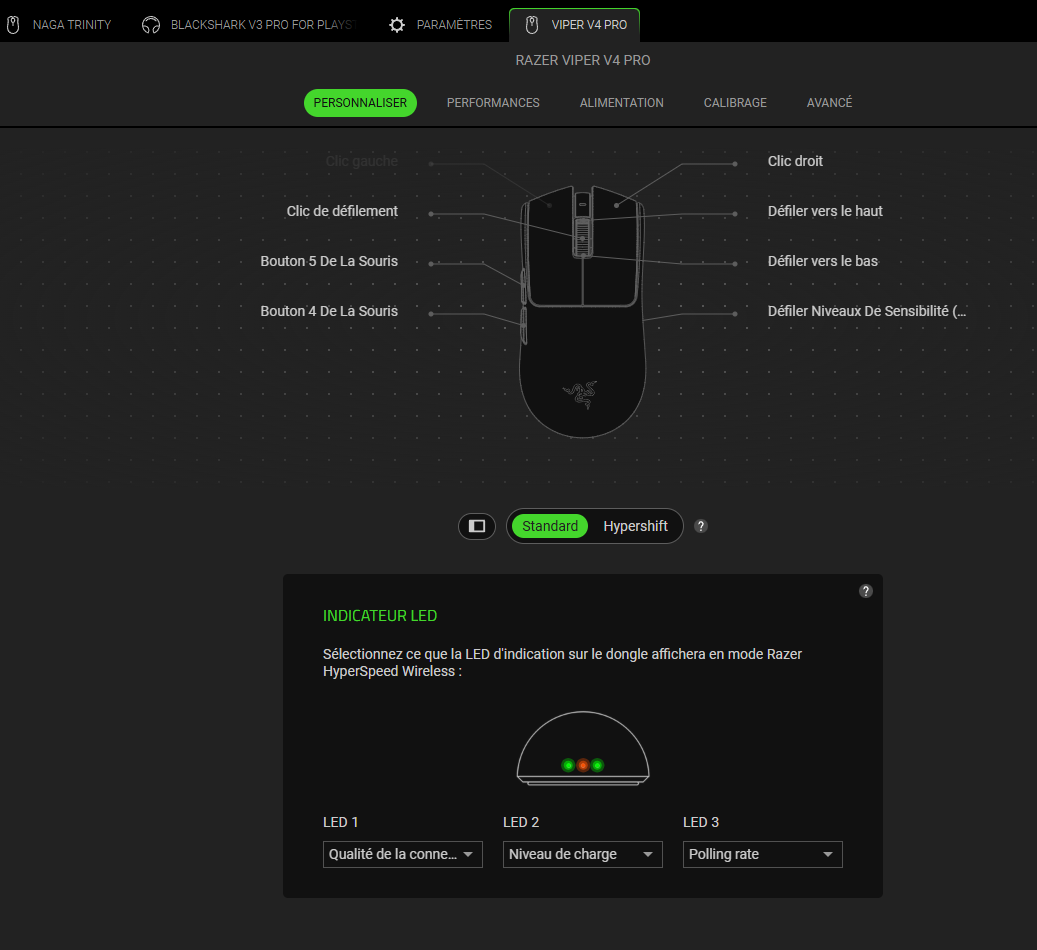The height and width of the screenshot is (950, 1037).
Task: Click the dongle LED indicator illustration
Action: [583, 748]
